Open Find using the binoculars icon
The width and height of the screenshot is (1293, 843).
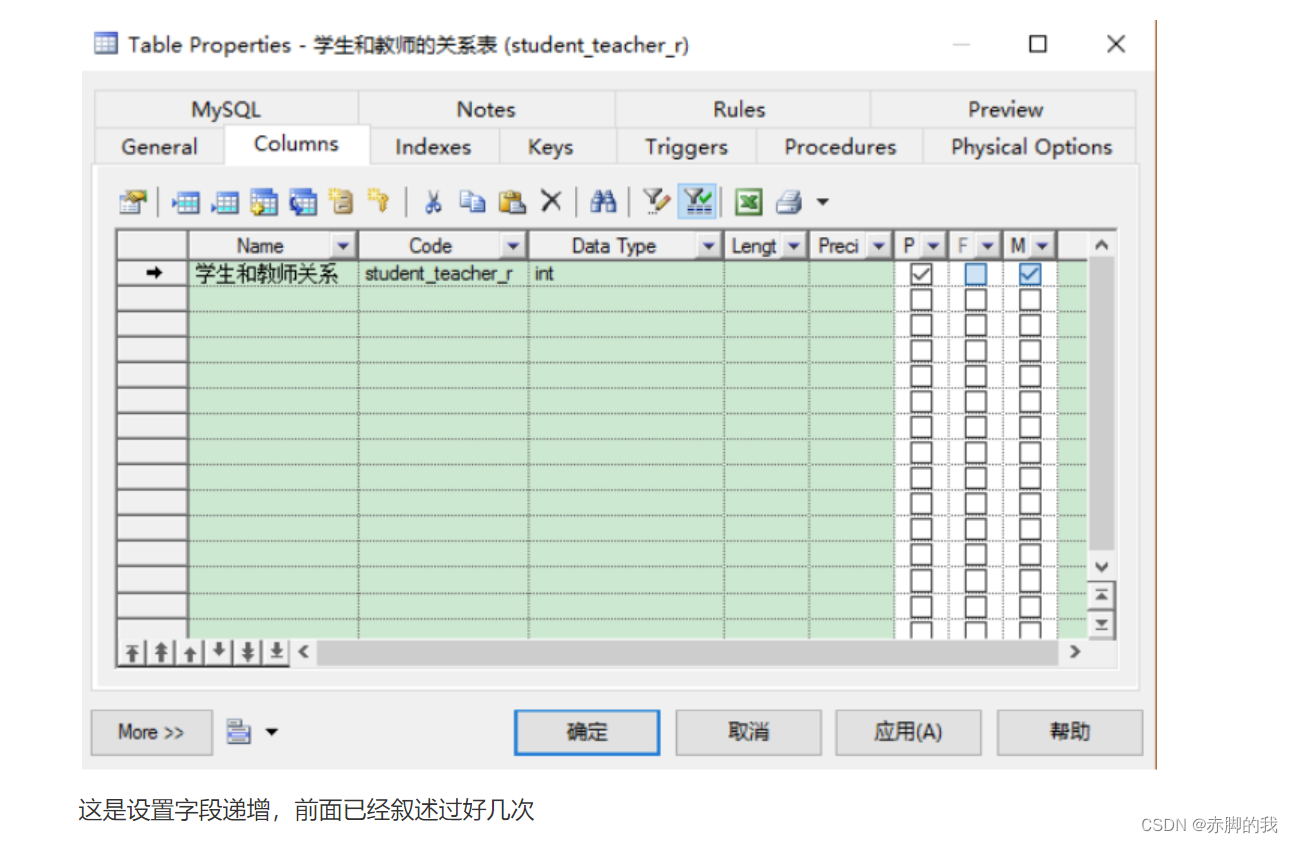(603, 201)
